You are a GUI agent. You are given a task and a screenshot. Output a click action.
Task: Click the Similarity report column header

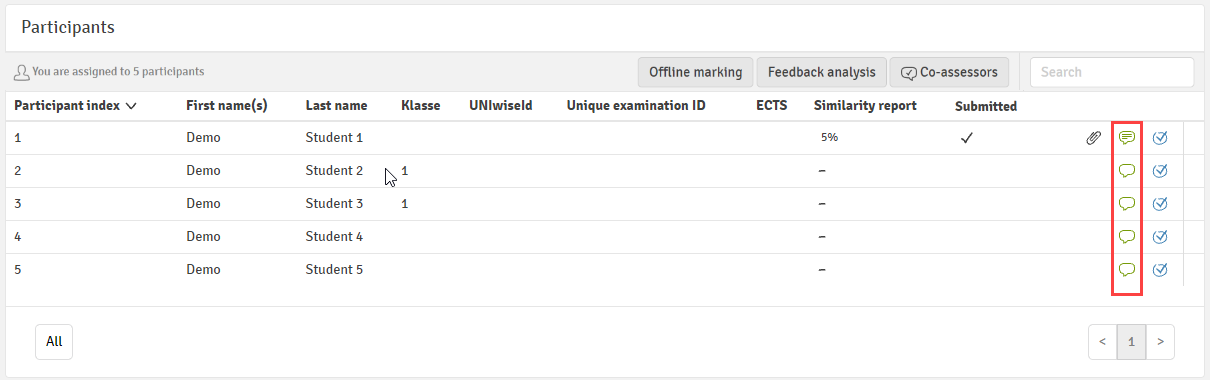pos(865,106)
